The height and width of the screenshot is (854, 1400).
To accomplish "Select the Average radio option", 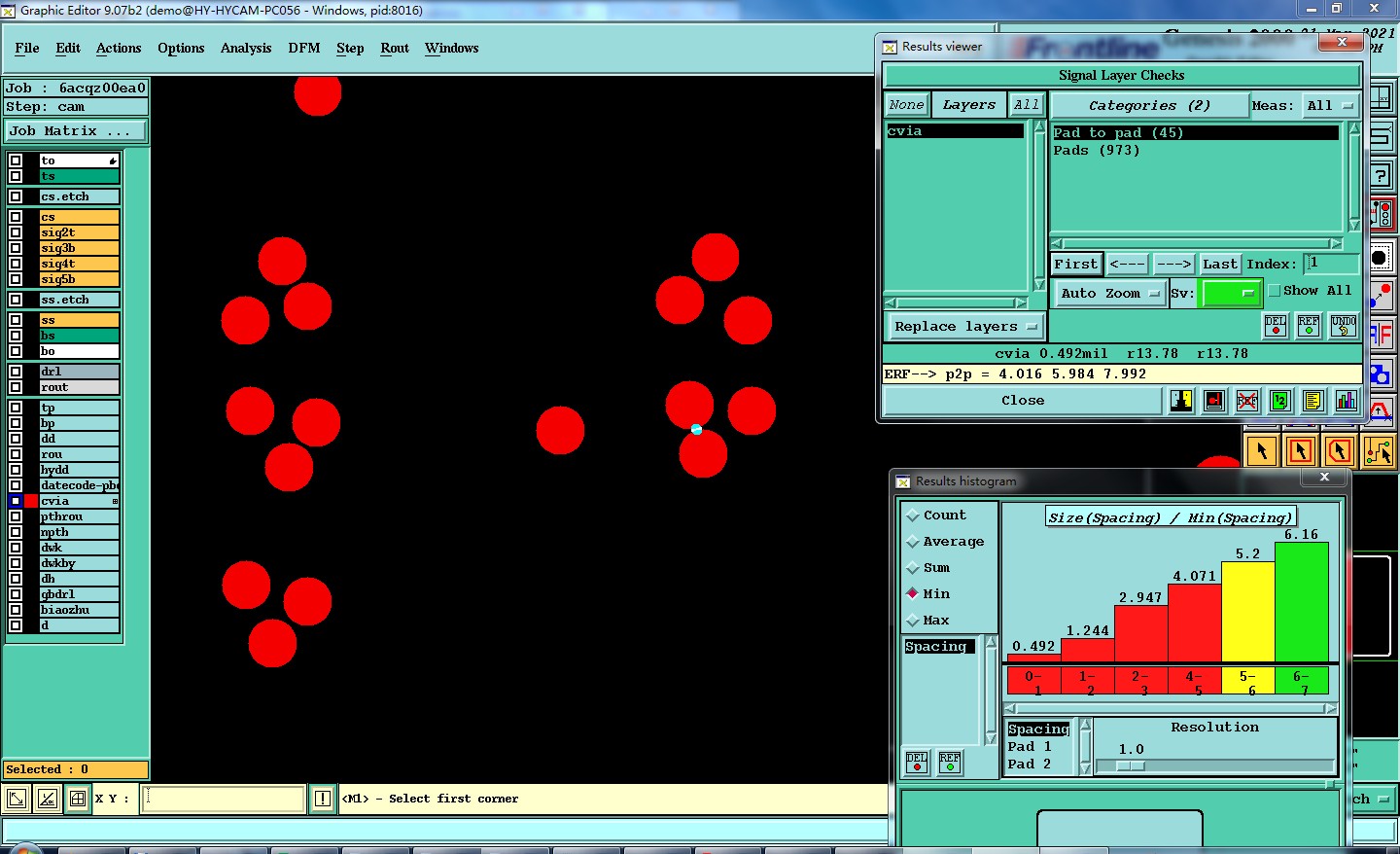I will (x=912, y=542).
